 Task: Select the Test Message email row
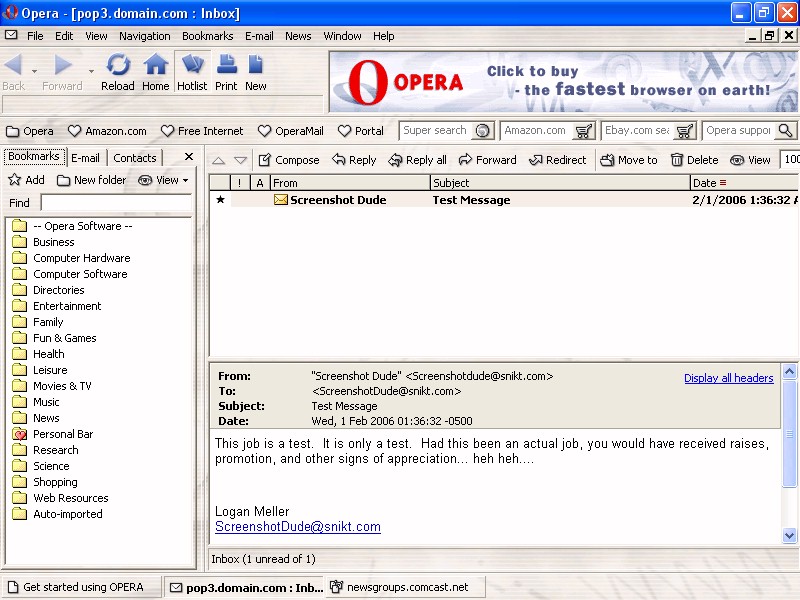(504, 200)
